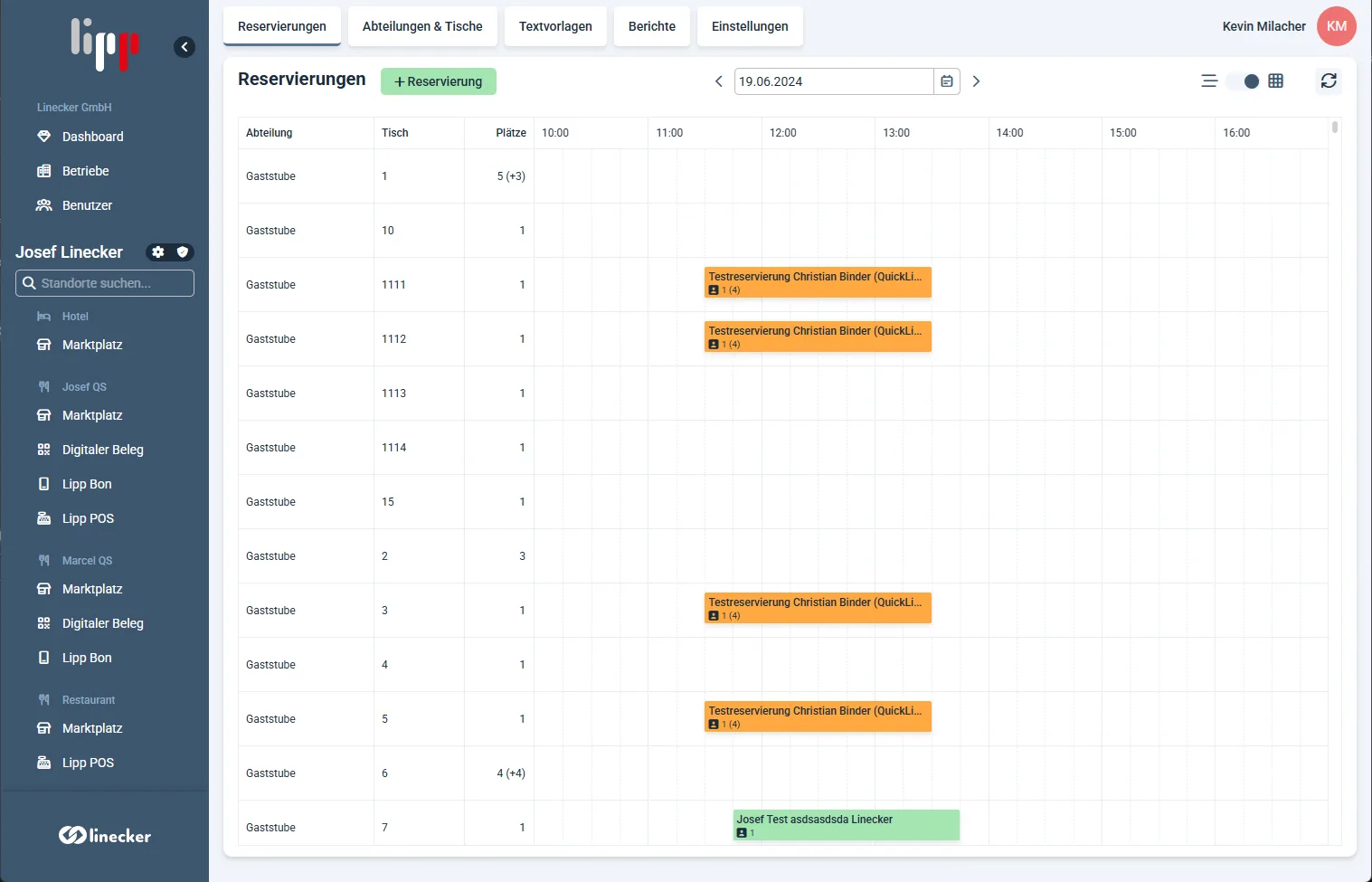Click the Marcel QS section label
Screen dimensions: 1372x882
(x=88, y=561)
